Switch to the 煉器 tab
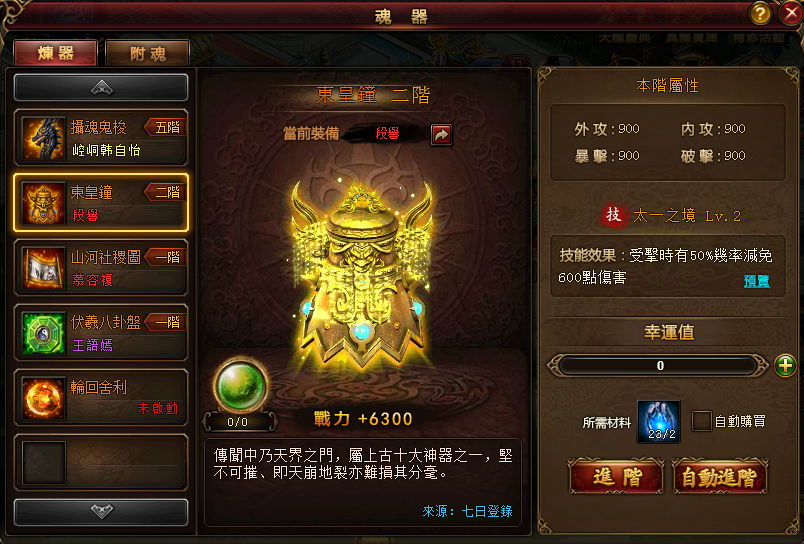 [55, 53]
